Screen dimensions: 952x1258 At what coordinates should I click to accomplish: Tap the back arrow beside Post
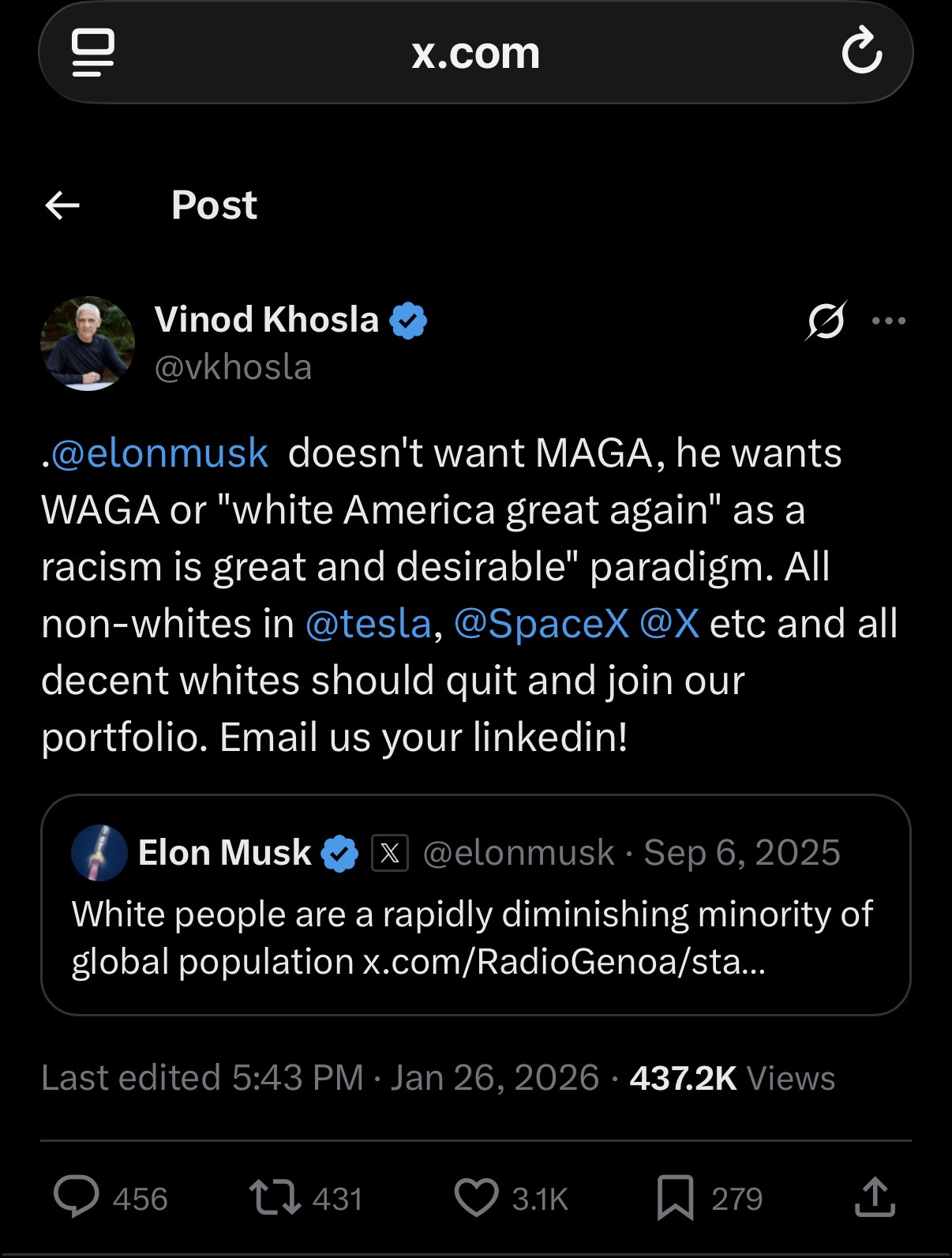click(x=62, y=206)
